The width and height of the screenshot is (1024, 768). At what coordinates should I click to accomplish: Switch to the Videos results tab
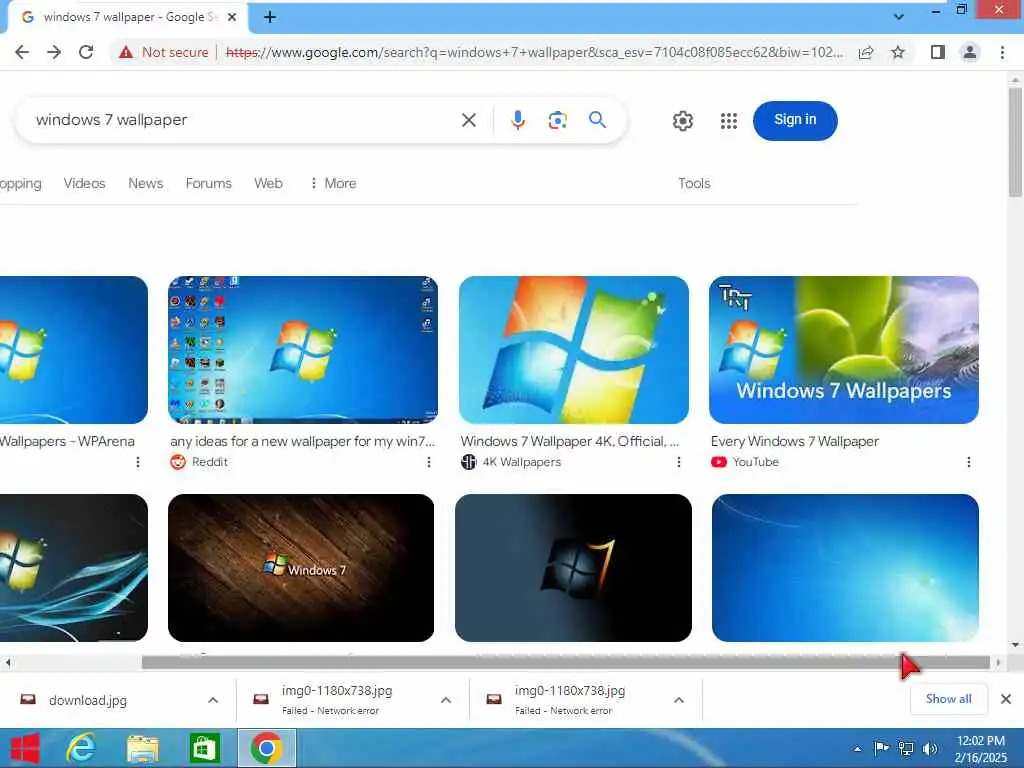[x=84, y=184]
